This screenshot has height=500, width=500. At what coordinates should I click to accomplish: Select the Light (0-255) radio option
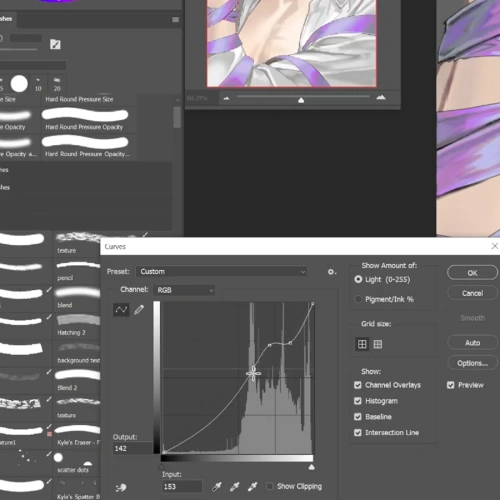(358, 279)
